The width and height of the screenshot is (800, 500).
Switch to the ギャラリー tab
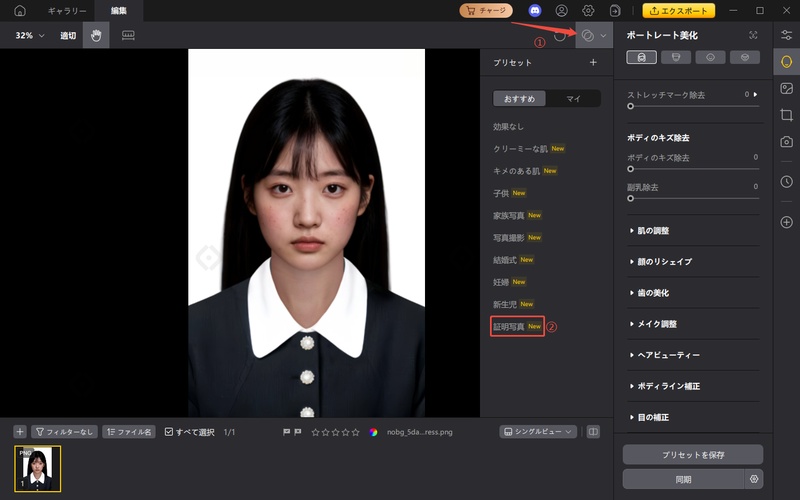(67, 11)
